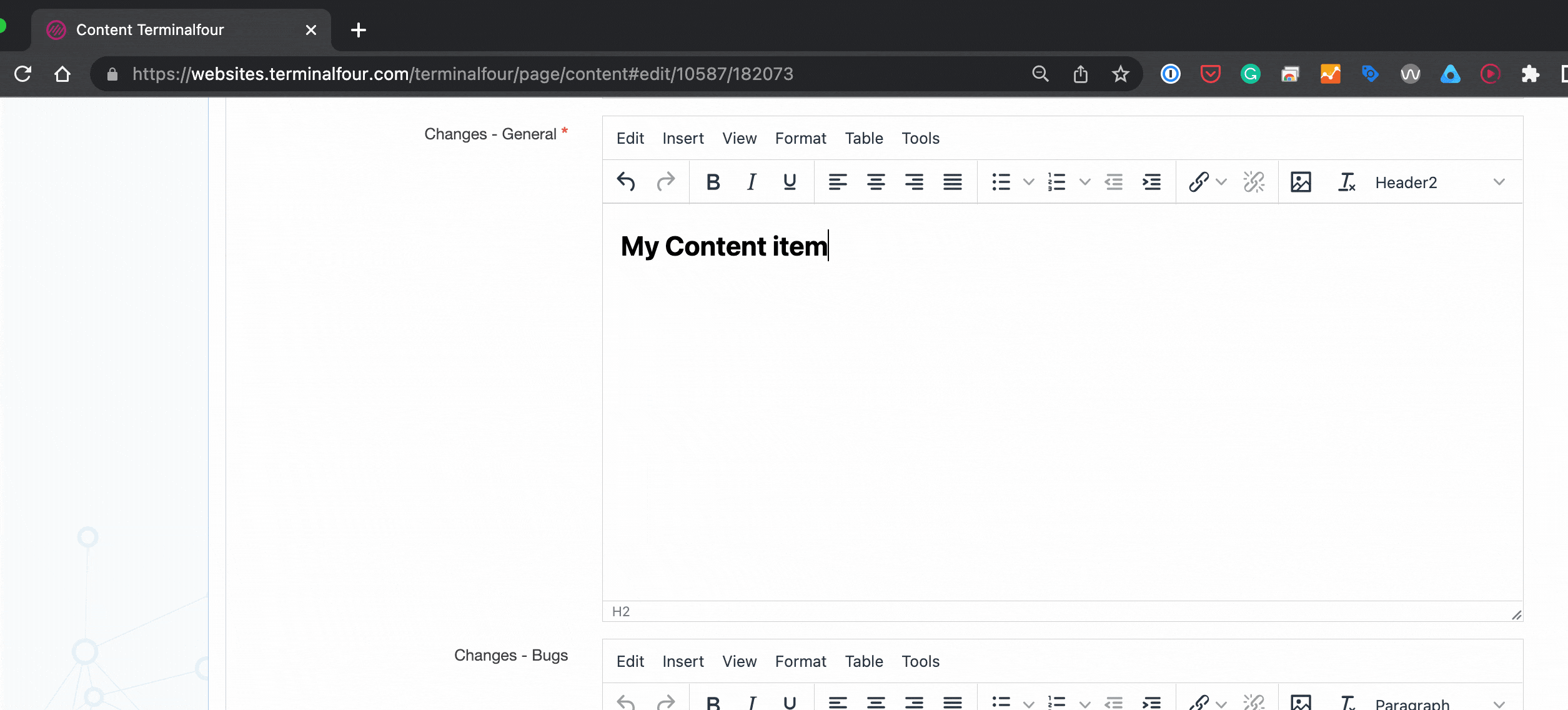Open Format menu in Changes - General editor
Image resolution: width=1568 pixels, height=710 pixels.
[x=800, y=138]
